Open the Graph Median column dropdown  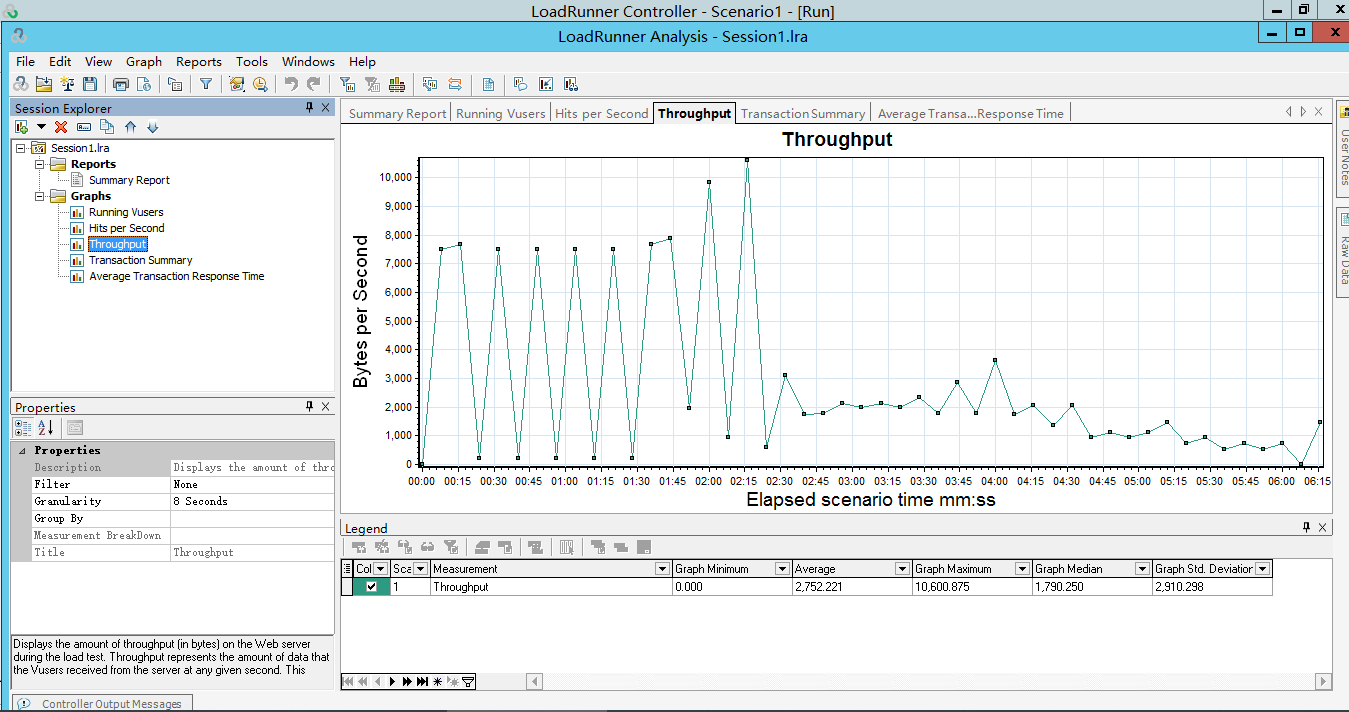coord(1142,569)
